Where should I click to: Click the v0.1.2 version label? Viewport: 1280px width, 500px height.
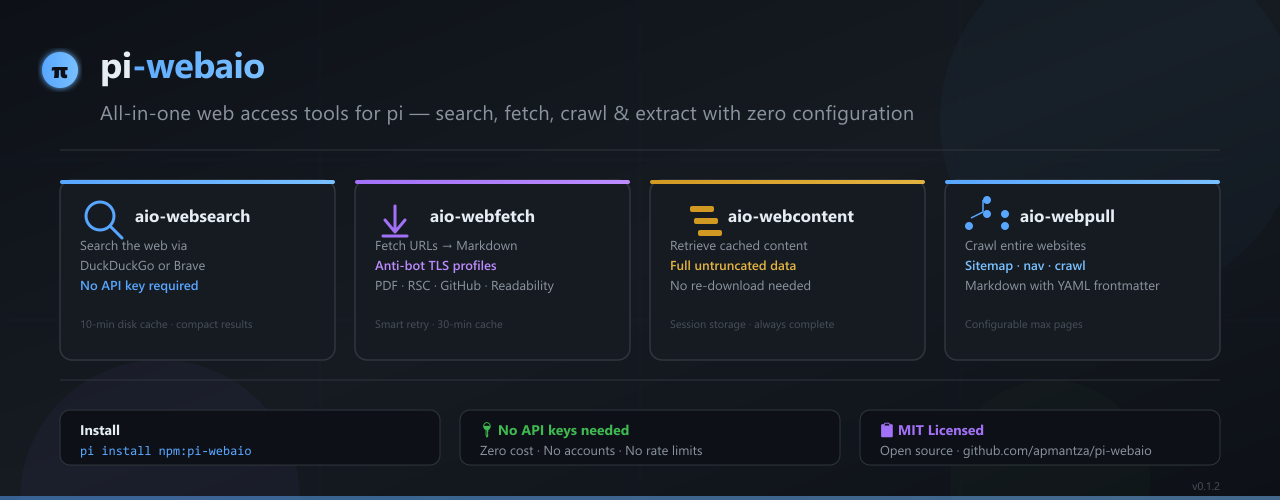[x=1205, y=486]
